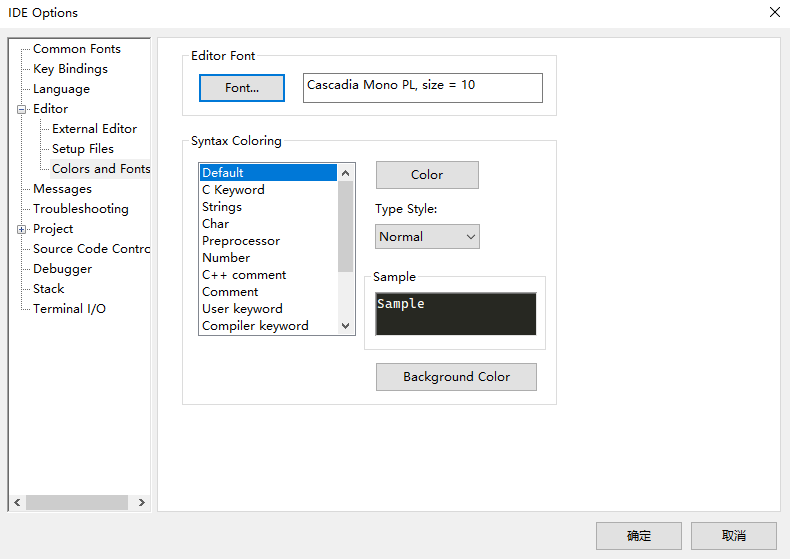Select Stack in the tree
The height and width of the screenshot is (559, 790).
[48, 289]
